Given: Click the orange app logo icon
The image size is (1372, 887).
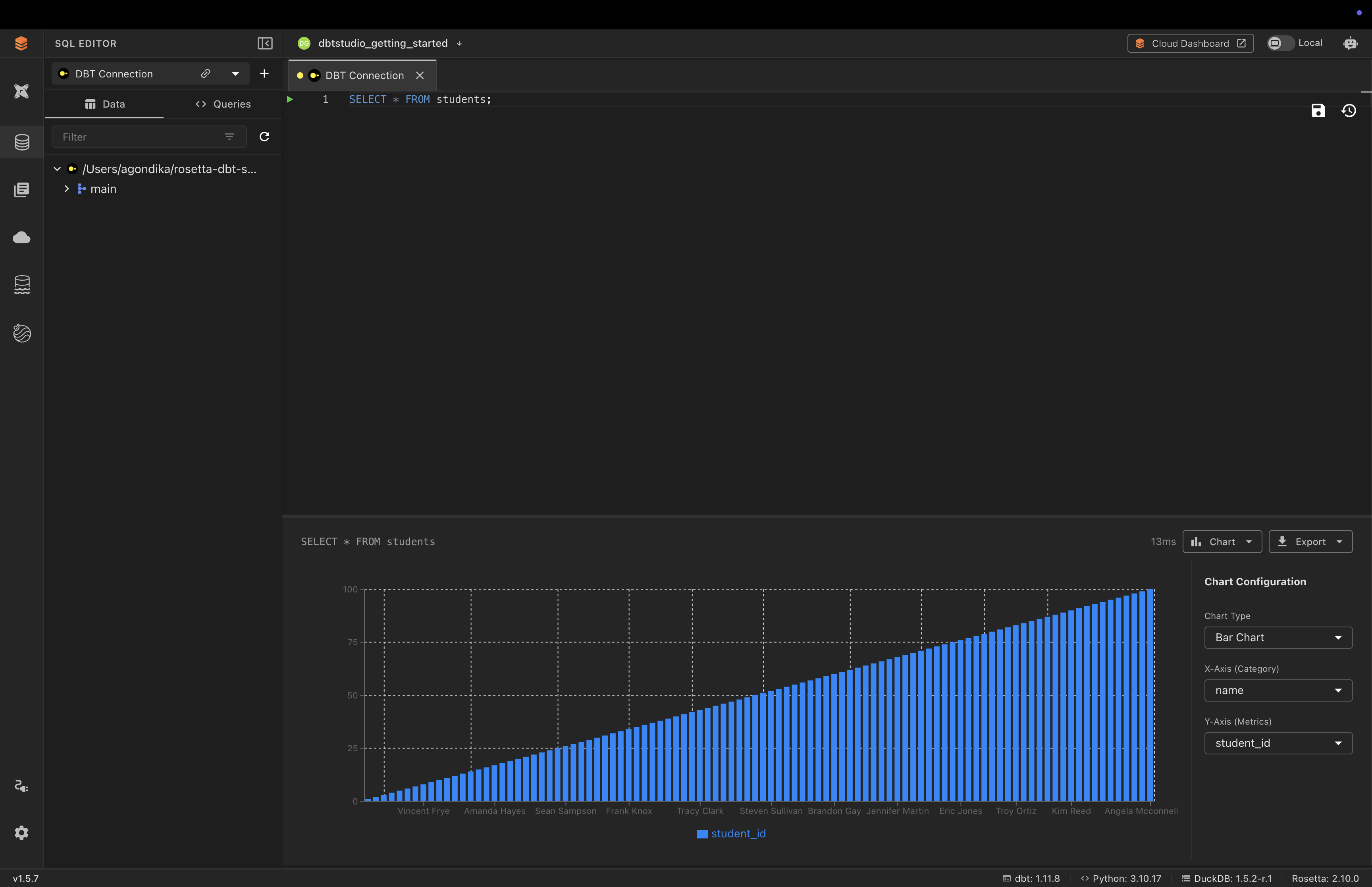Looking at the screenshot, I should pos(21,43).
